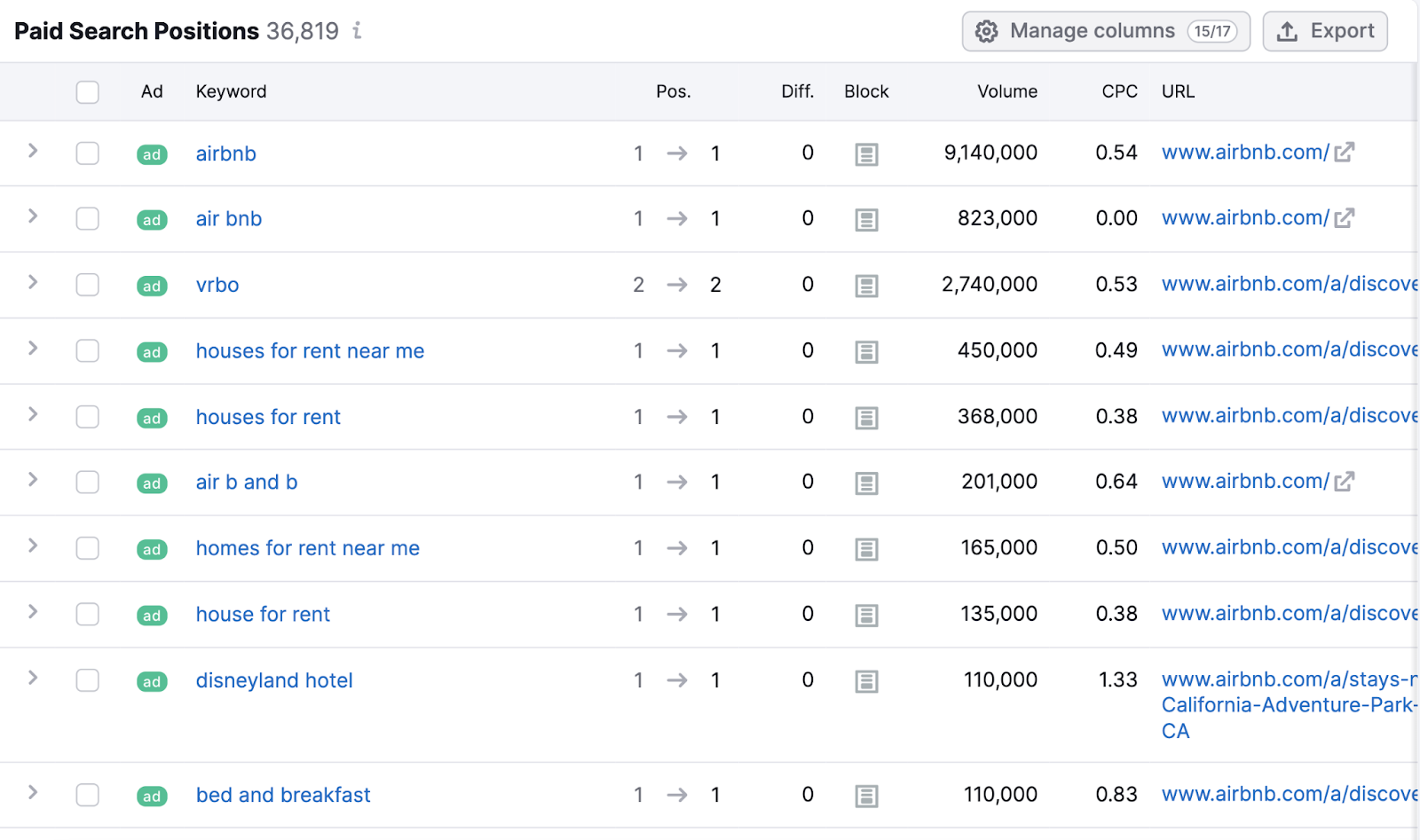Open the ad badge for air bnb
1420x840 pixels.
(152, 220)
